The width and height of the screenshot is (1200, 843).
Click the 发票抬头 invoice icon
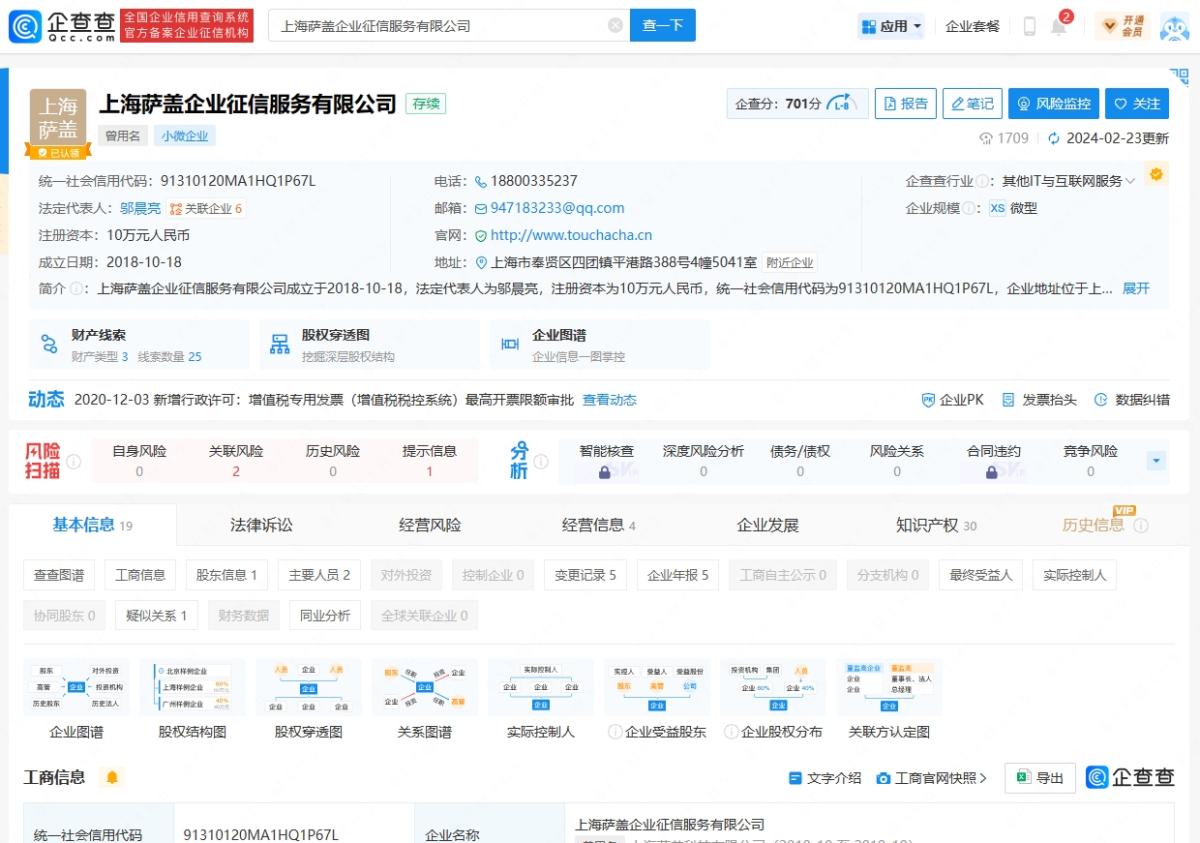[1009, 399]
